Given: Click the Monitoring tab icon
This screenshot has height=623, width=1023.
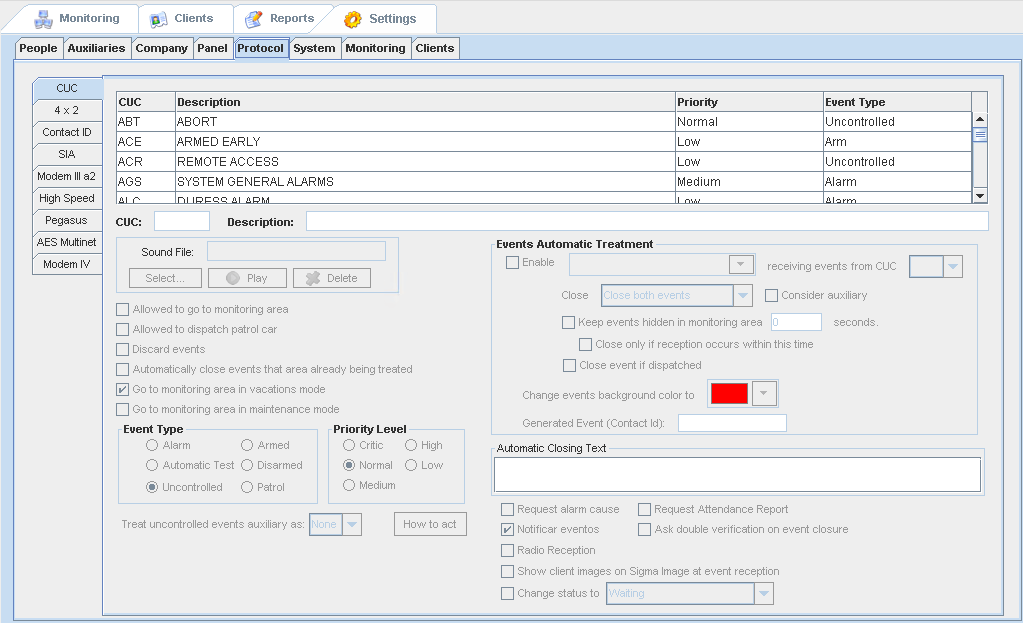Looking at the screenshot, I should (43, 19).
